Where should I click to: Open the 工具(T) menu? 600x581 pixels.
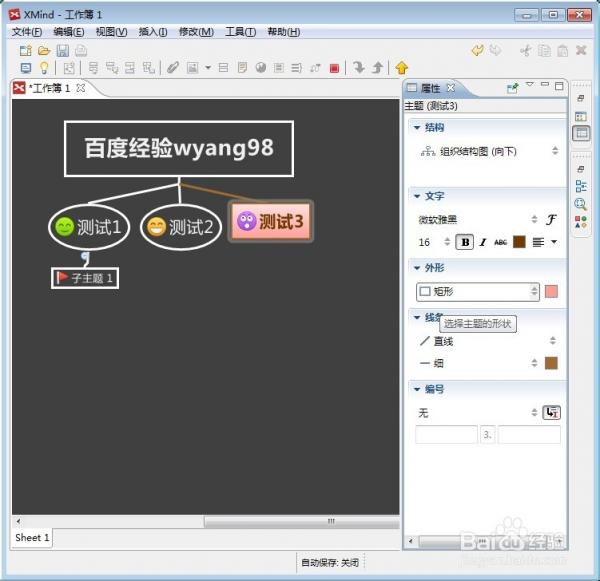240,32
